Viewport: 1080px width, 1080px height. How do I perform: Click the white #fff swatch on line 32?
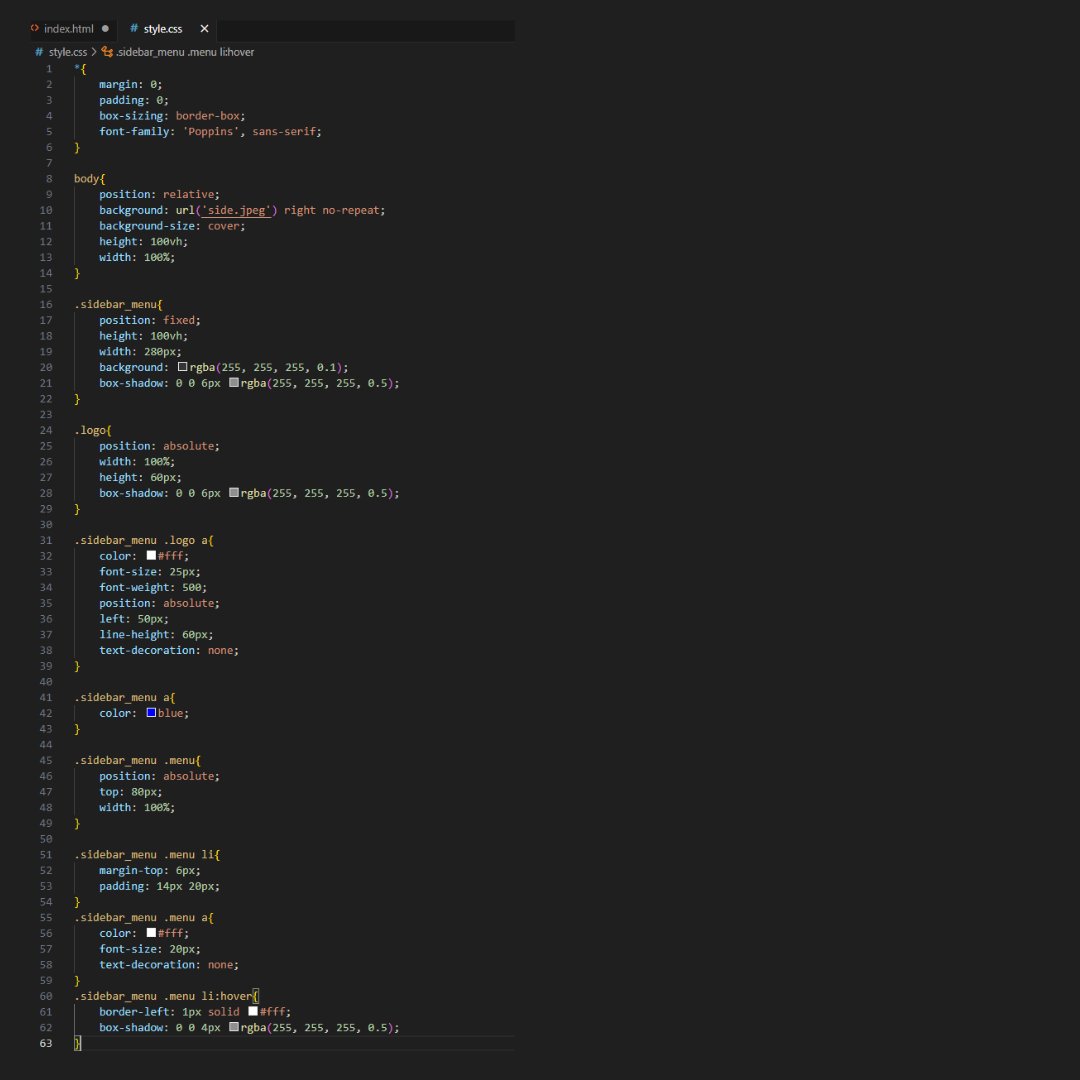tap(152, 555)
